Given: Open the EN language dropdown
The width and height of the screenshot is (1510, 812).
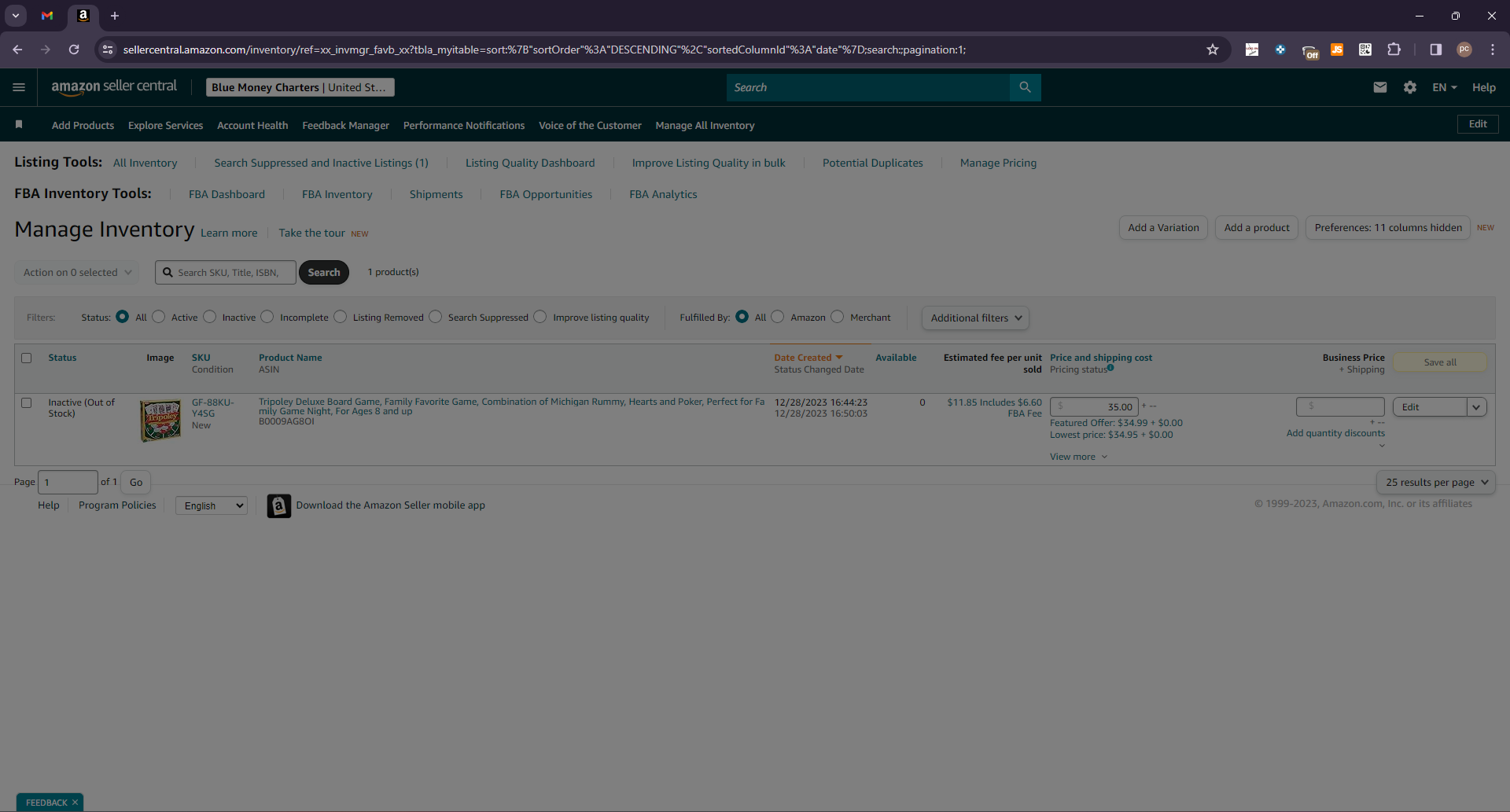Looking at the screenshot, I should [x=1445, y=87].
